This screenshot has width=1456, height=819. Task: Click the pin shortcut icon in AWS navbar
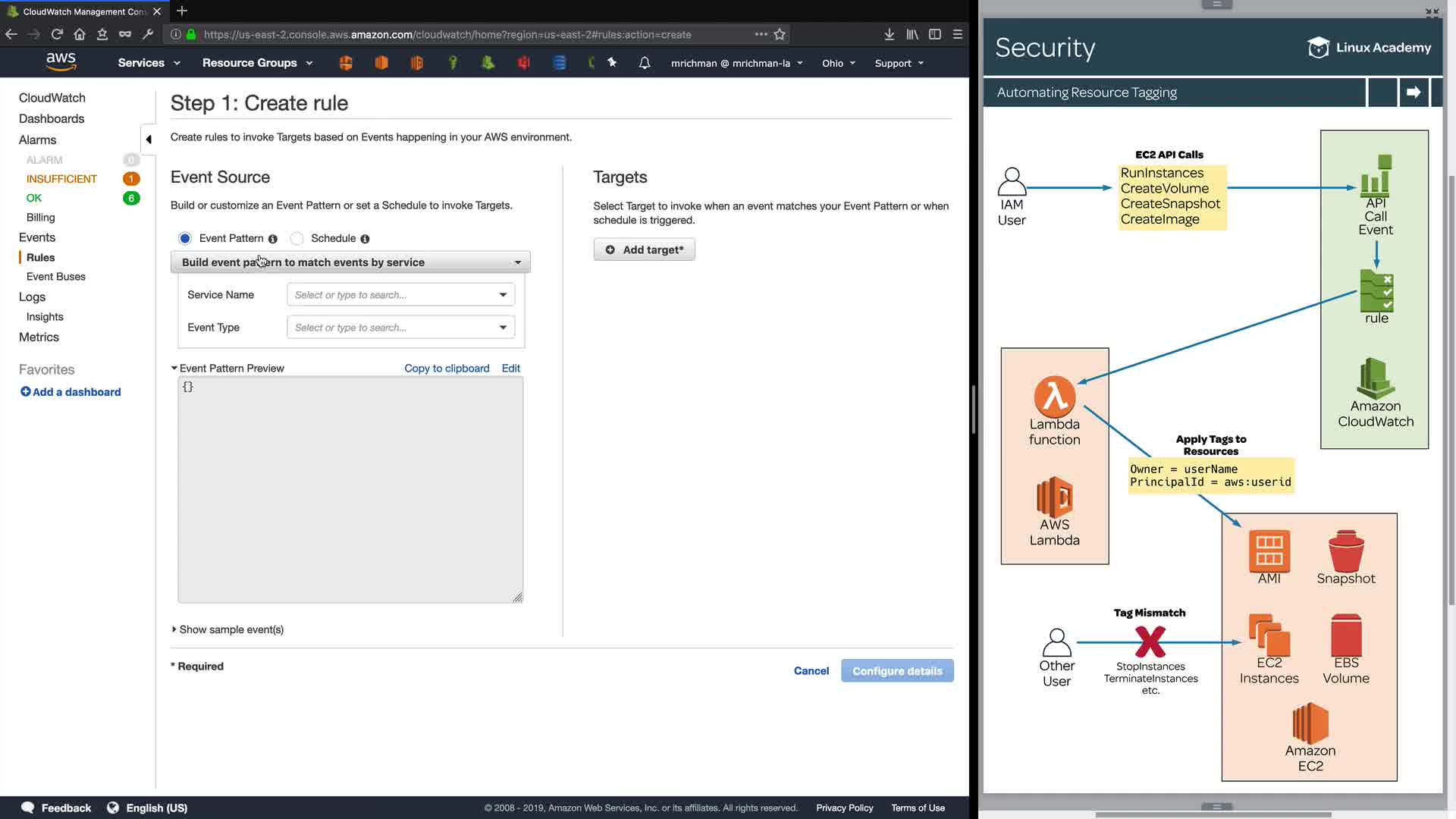[x=612, y=63]
